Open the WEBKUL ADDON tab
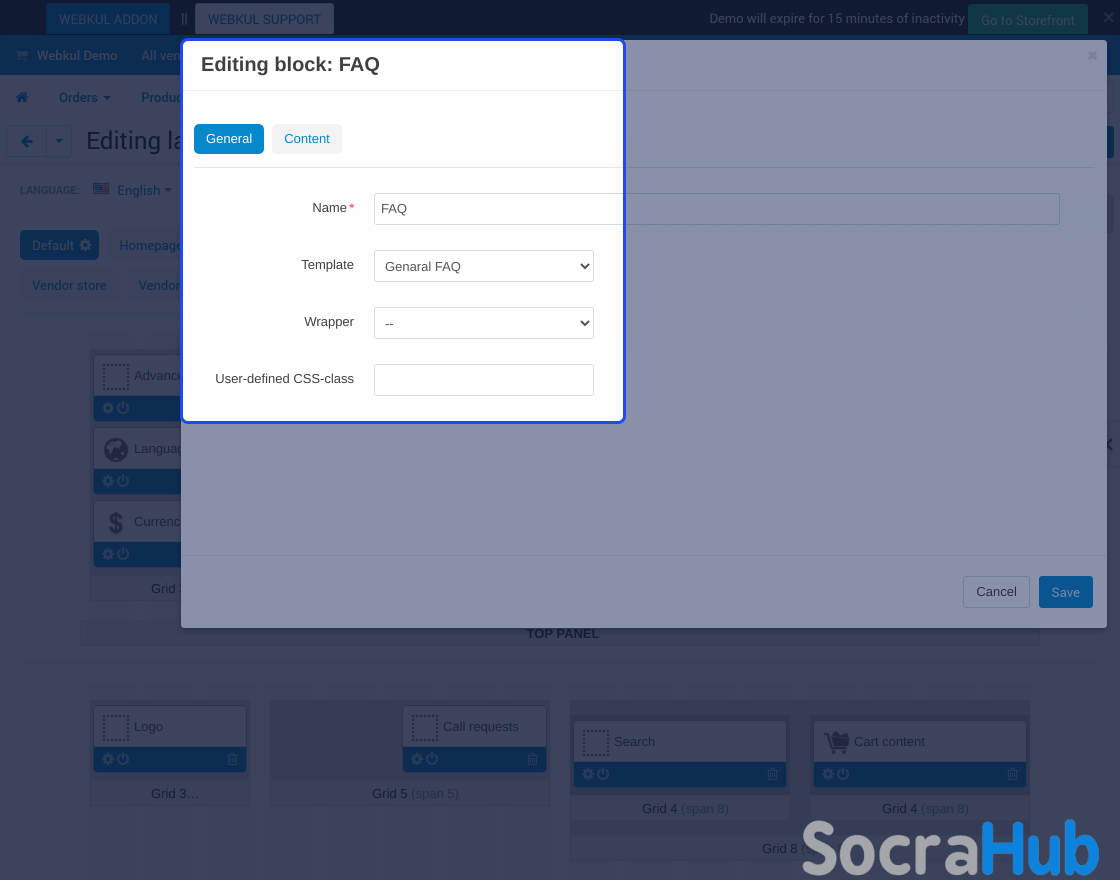The height and width of the screenshot is (880, 1120). 108,19
